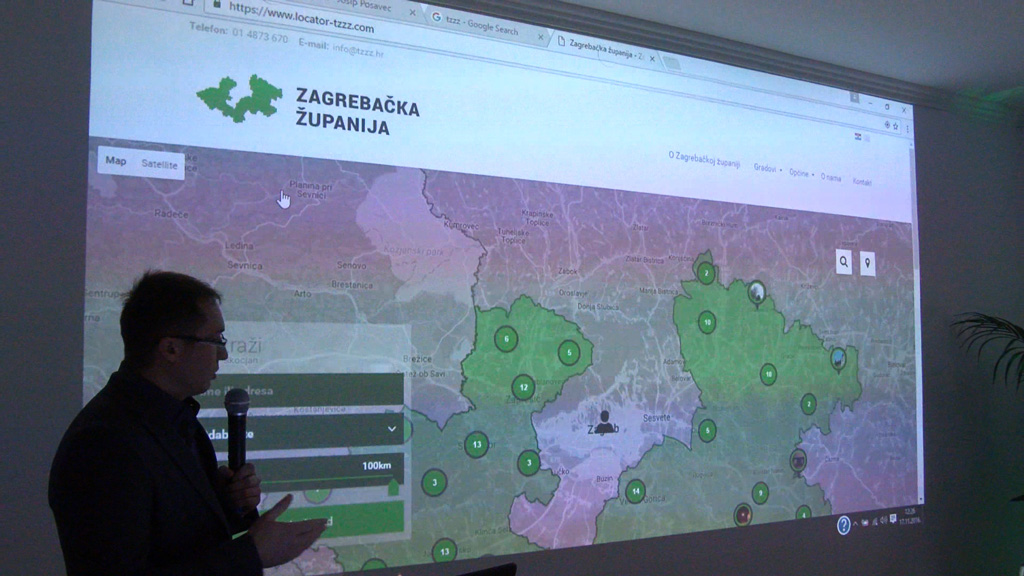Click the magnifier search button on the map
The height and width of the screenshot is (576, 1024).
[x=844, y=263]
